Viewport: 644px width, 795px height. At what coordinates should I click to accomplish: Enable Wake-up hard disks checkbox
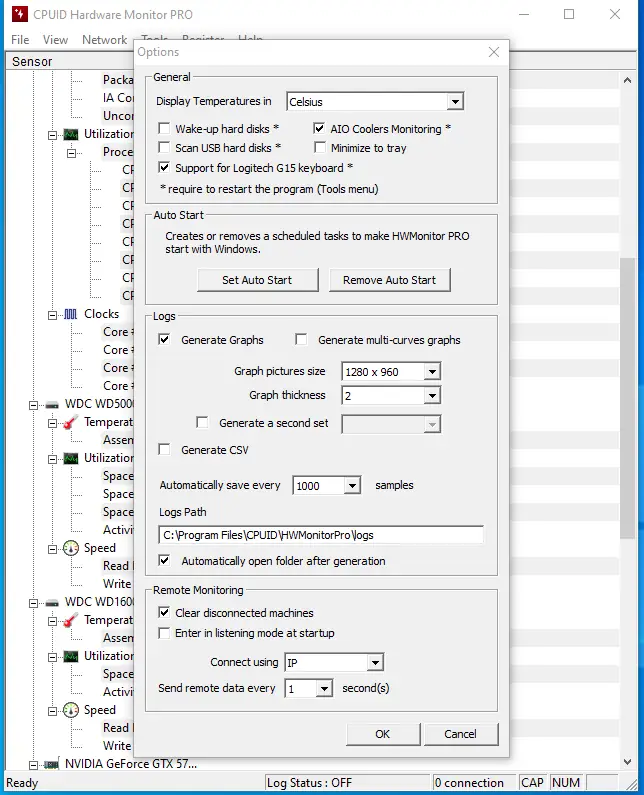tap(164, 128)
